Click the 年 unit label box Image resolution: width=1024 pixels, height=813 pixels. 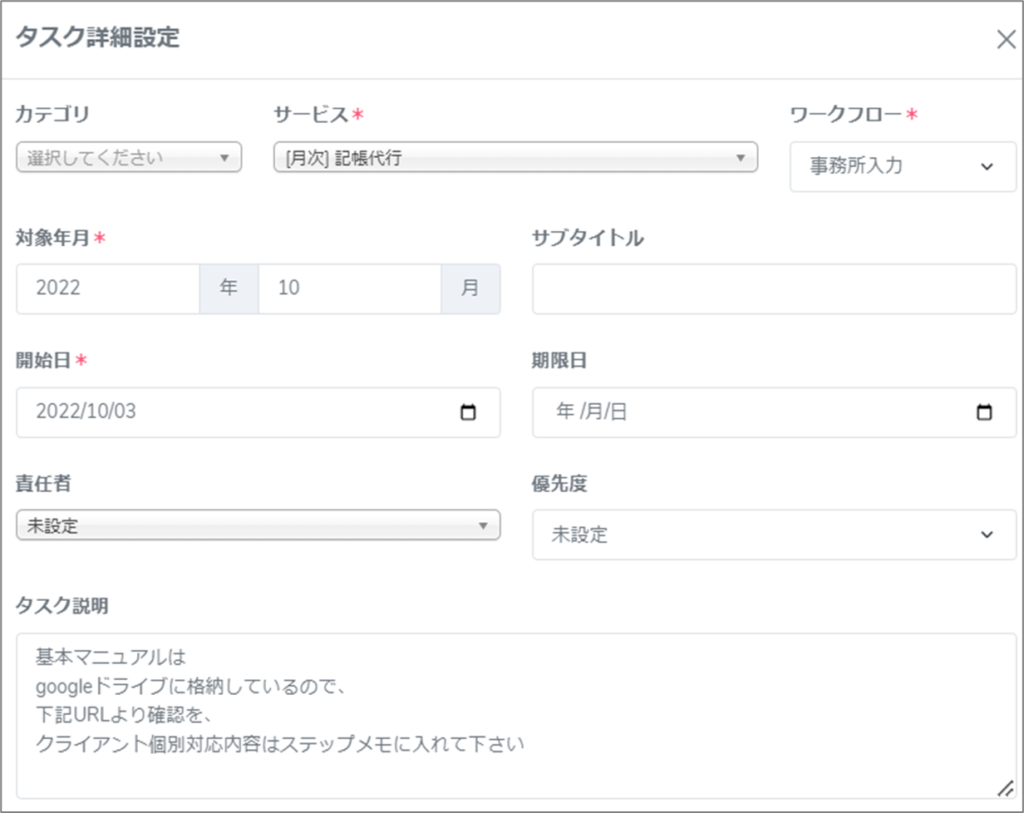pos(229,288)
